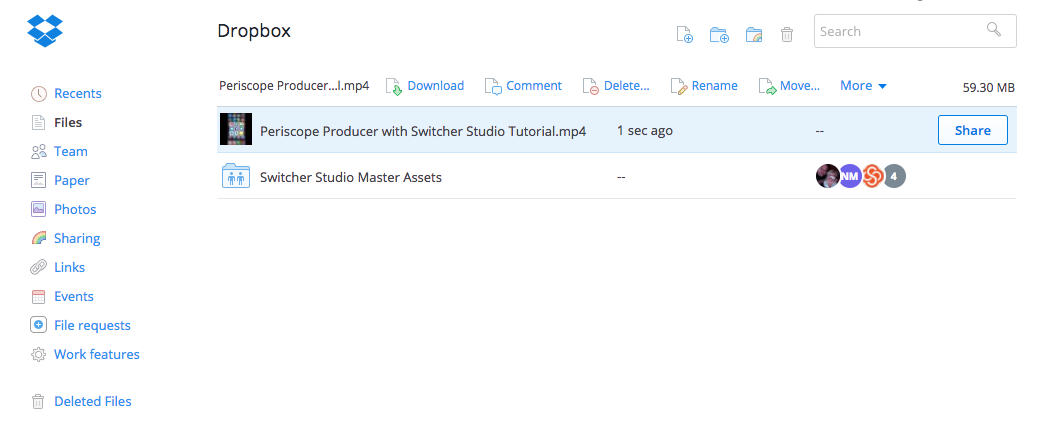
Task: Choose Move... in the action bar
Action: point(799,86)
